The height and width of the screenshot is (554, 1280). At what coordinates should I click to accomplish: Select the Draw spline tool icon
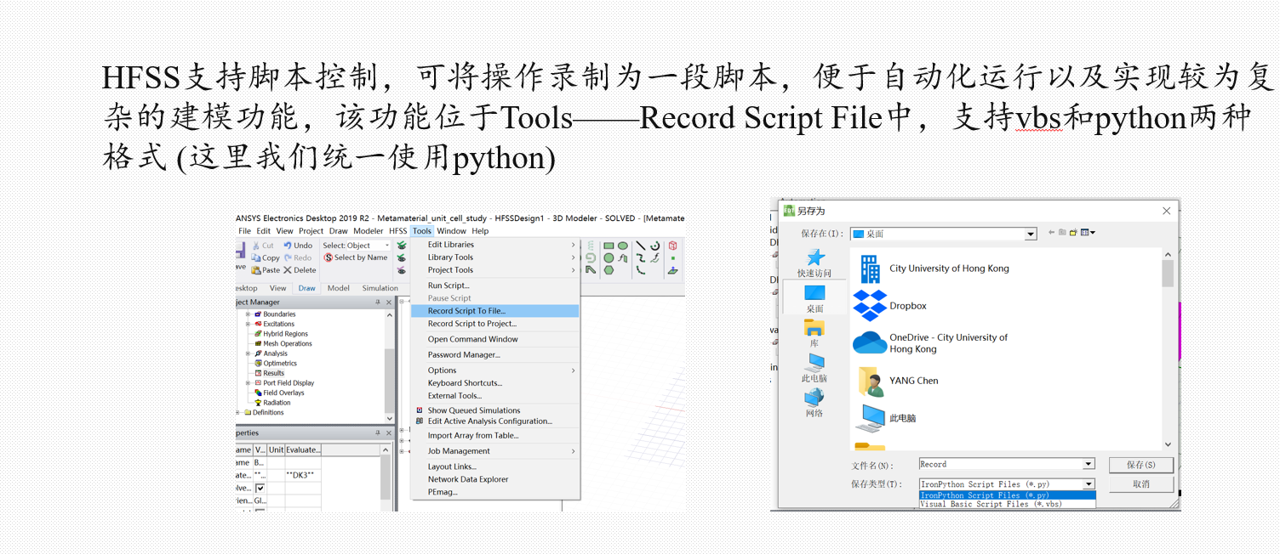[641, 258]
